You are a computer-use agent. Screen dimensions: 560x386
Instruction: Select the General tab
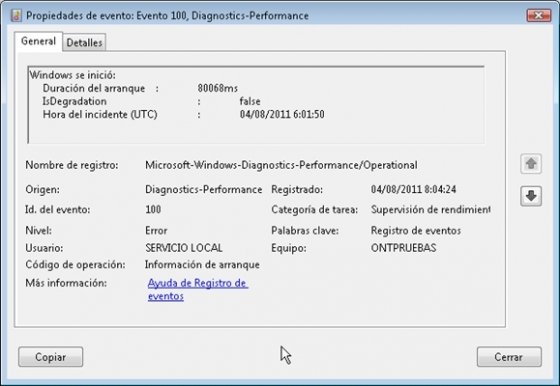[39, 41]
